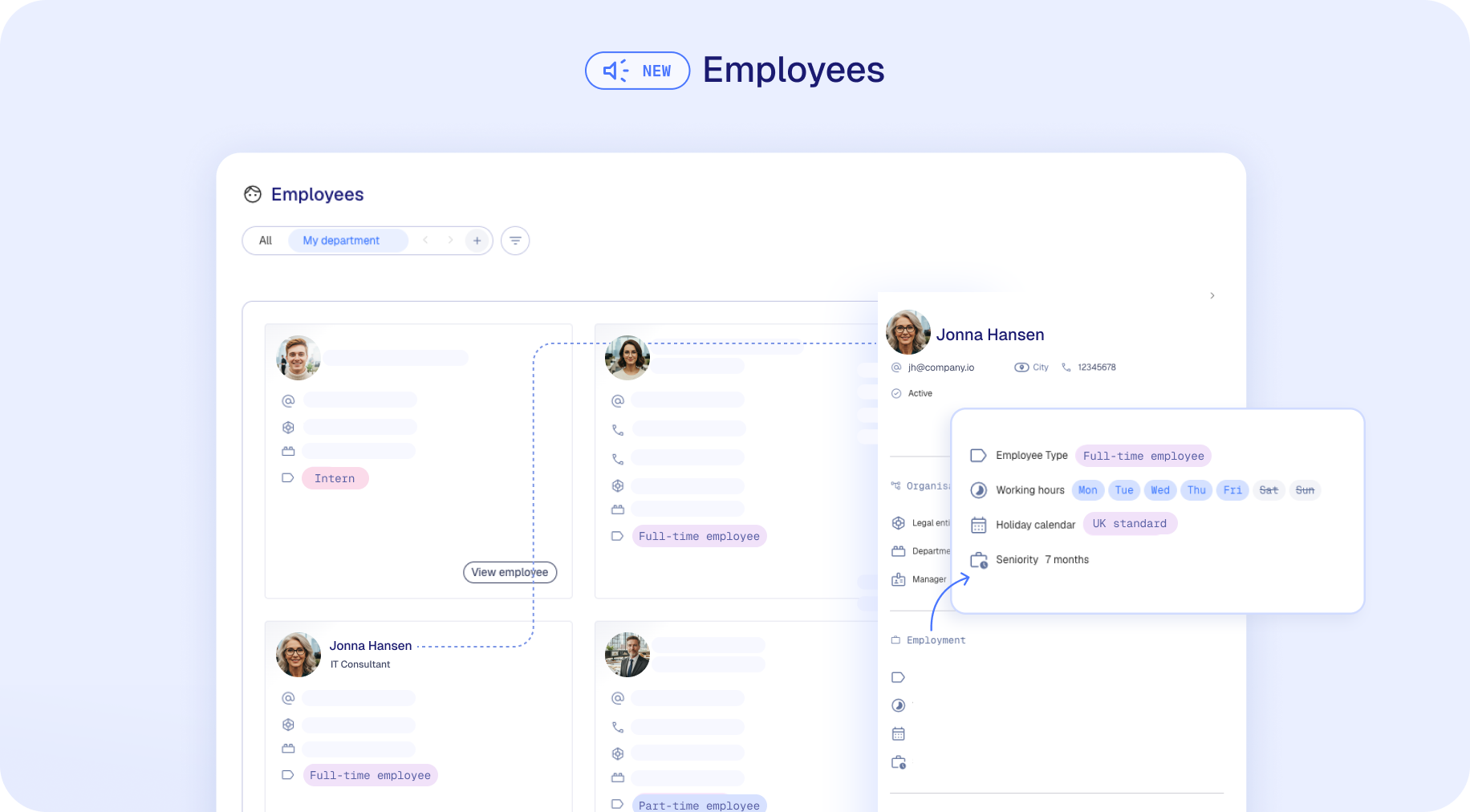This screenshot has height=812, width=1470.
Task: Toggle the City visibility eye icon
Action: (1021, 367)
